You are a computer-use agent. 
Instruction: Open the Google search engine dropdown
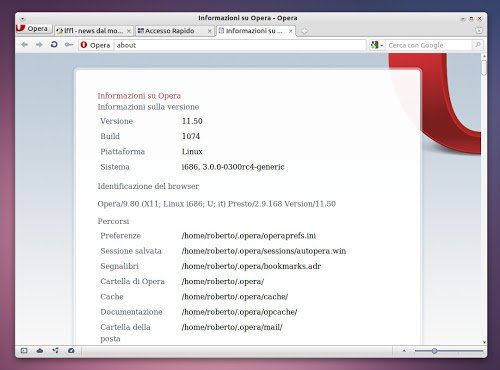coord(377,45)
